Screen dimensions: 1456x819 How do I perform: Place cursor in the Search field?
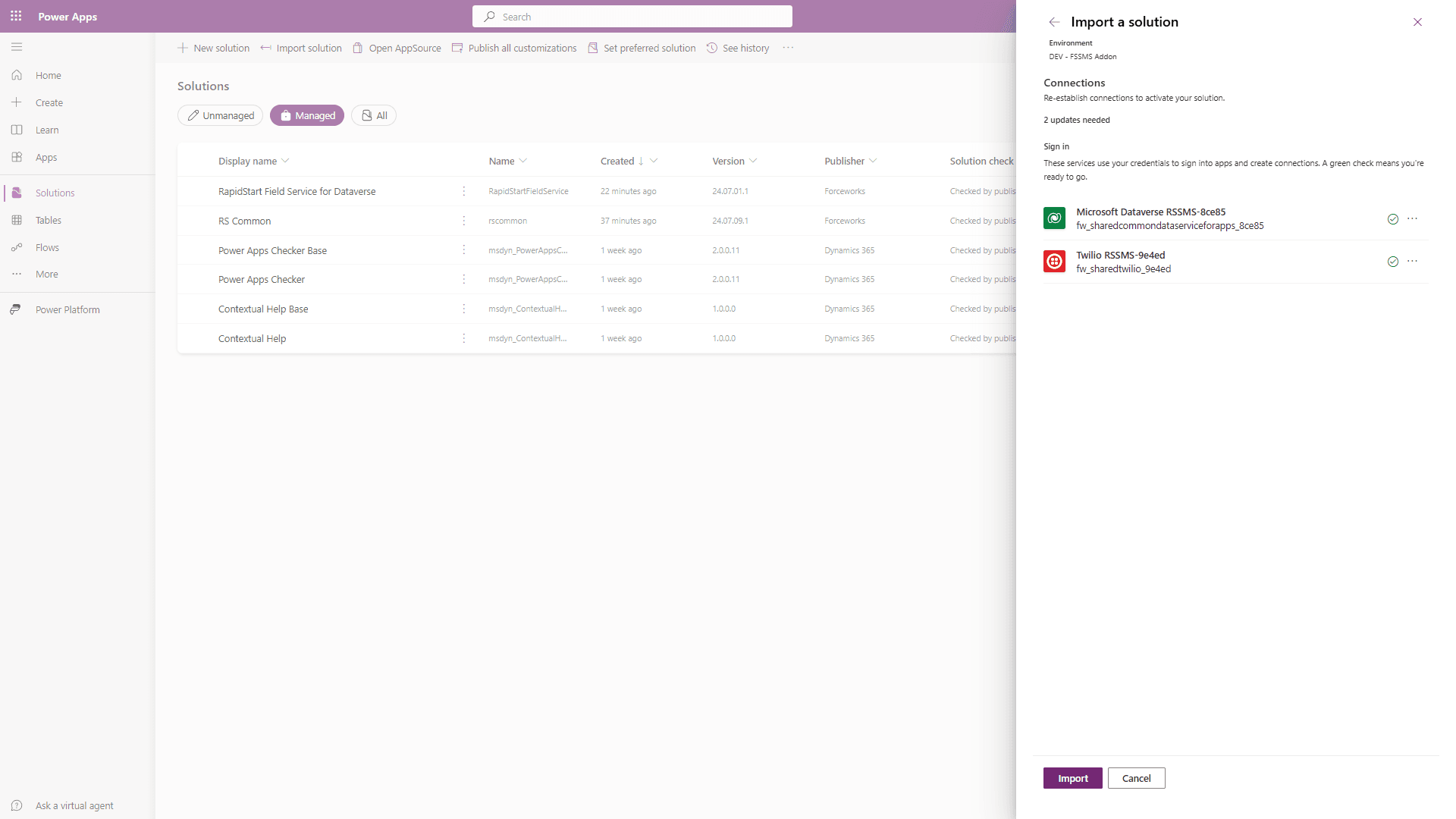(632, 16)
